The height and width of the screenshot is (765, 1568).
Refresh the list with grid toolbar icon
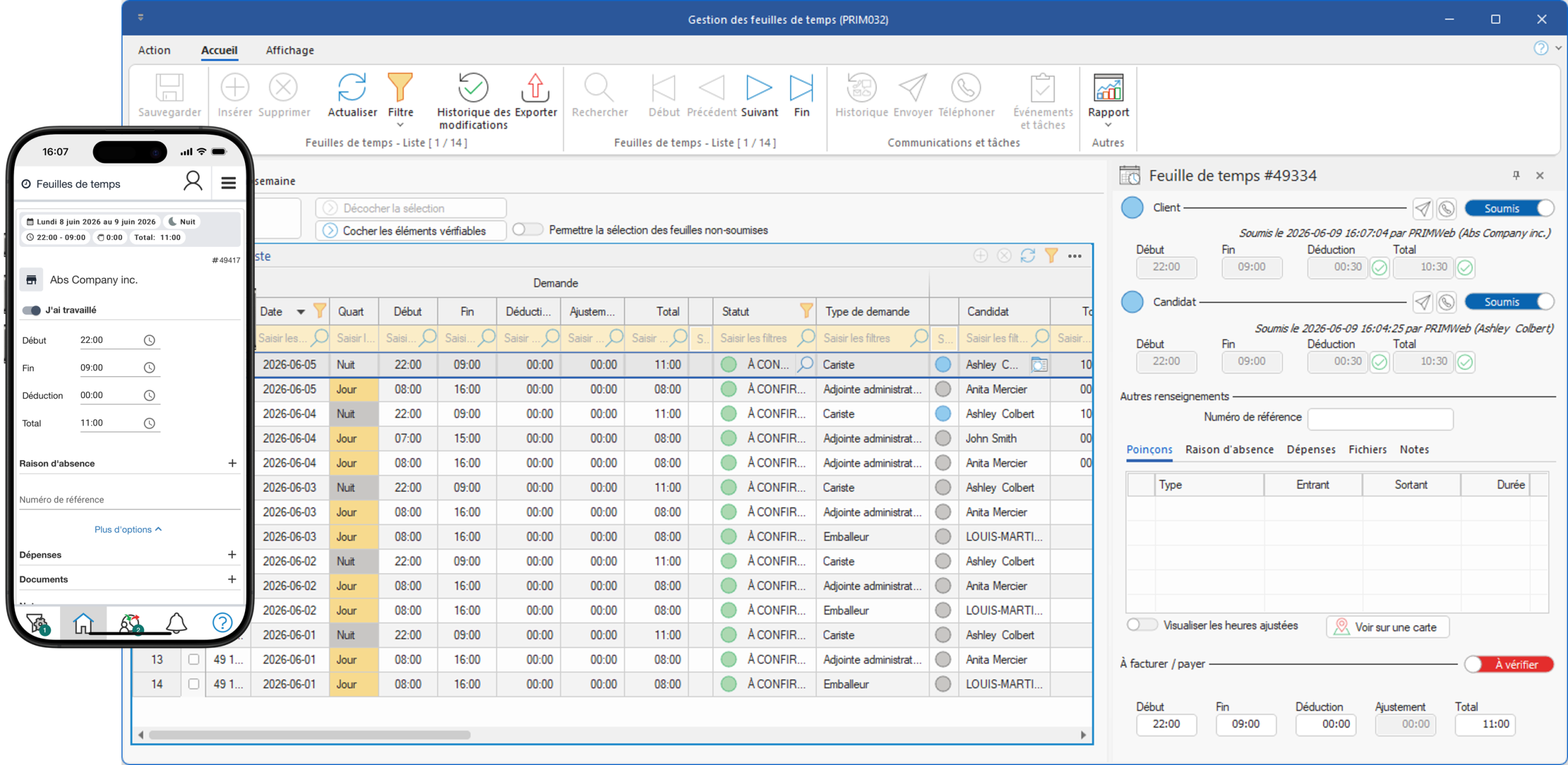[1028, 256]
